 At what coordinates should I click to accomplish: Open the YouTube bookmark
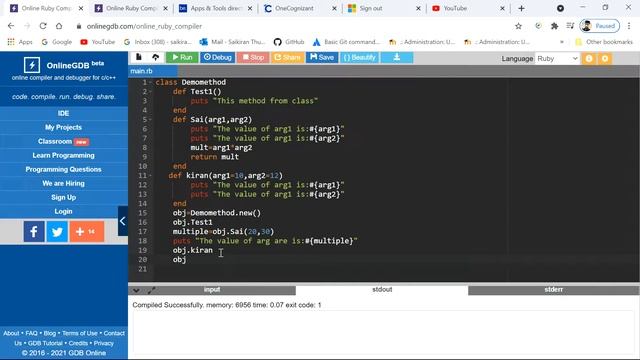tap(98, 42)
